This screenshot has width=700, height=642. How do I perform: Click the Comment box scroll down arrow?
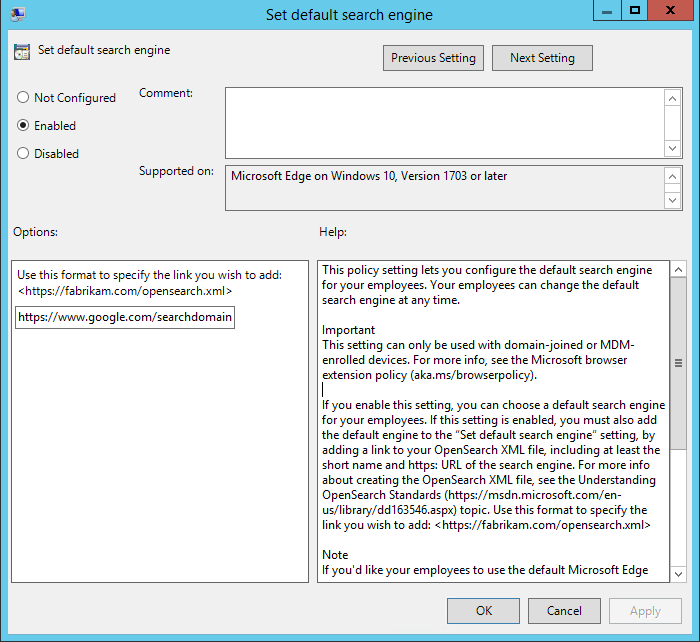673,148
